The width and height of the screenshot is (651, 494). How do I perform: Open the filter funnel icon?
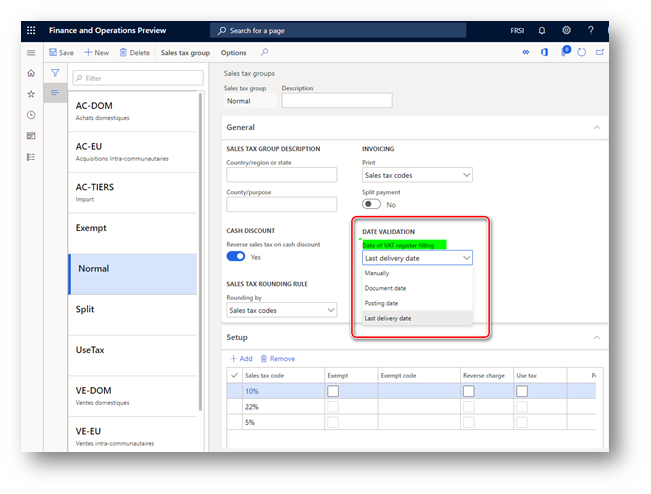point(55,73)
